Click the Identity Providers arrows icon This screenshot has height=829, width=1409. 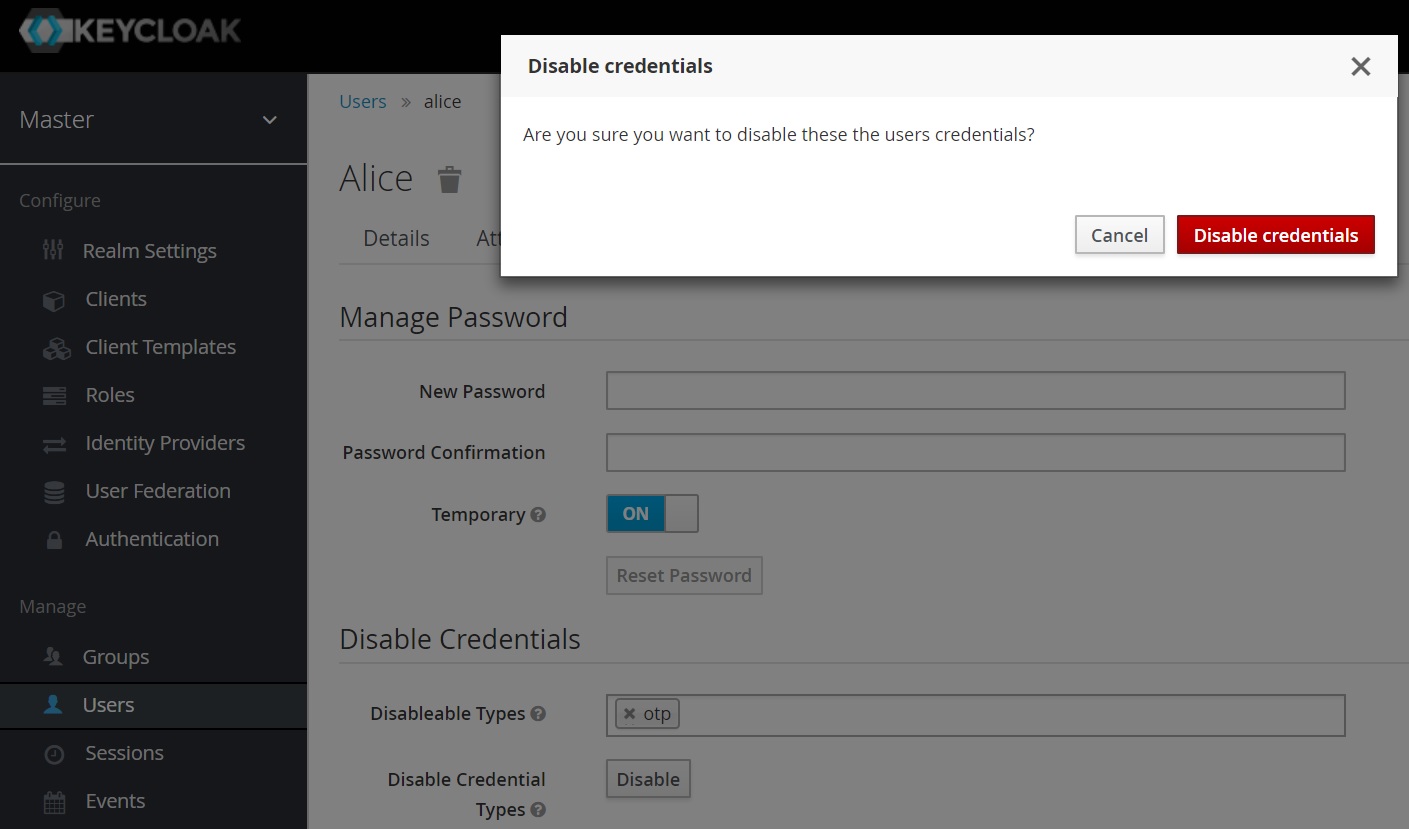point(54,444)
